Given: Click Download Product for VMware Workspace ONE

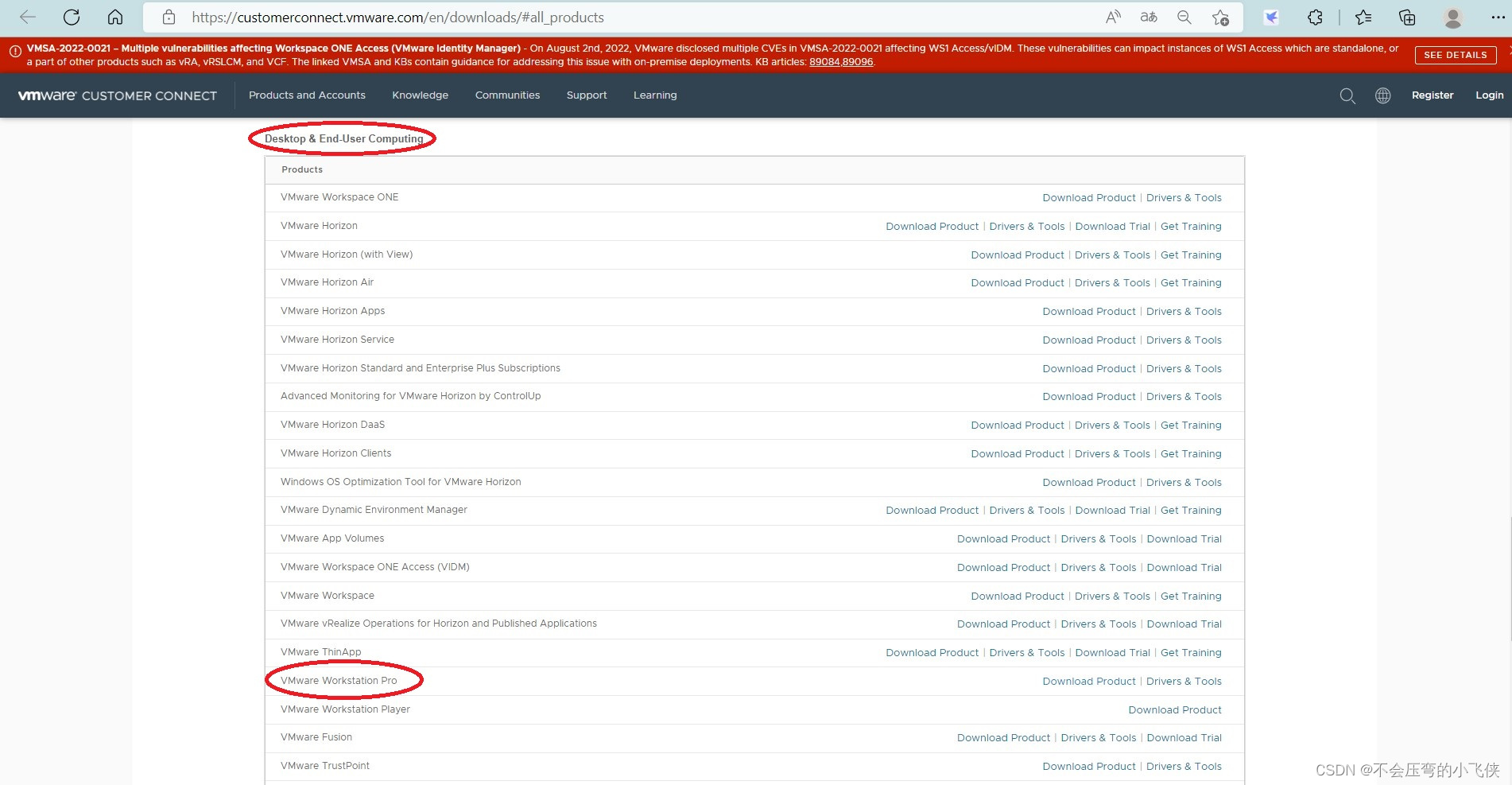Looking at the screenshot, I should (1089, 197).
